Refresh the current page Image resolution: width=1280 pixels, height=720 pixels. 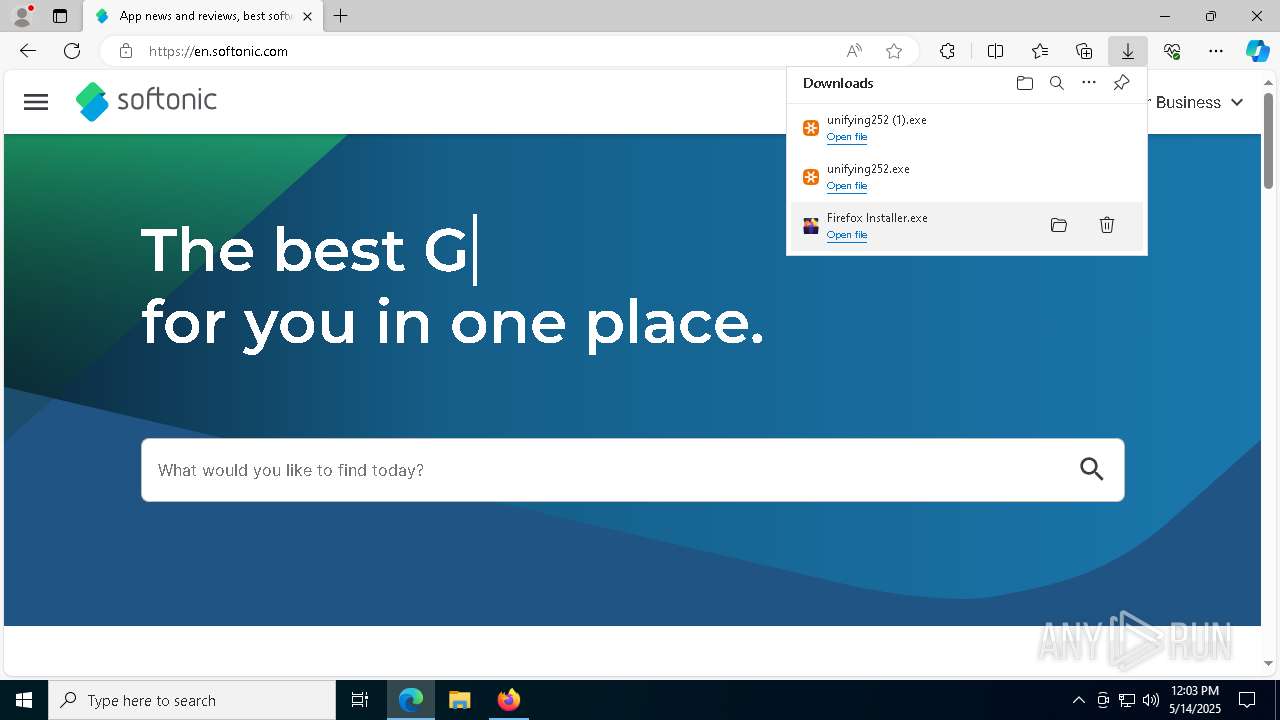[x=72, y=51]
